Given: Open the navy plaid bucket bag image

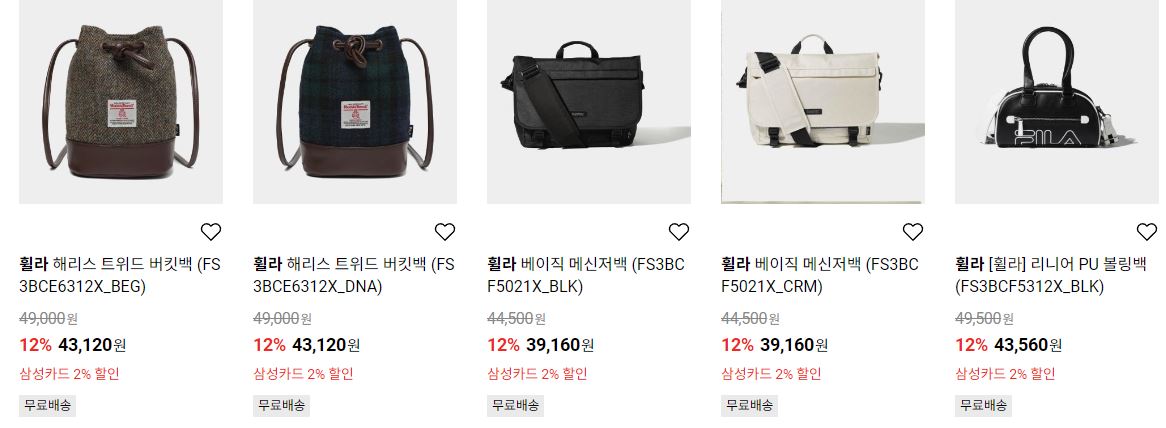Looking at the screenshot, I should (355, 102).
